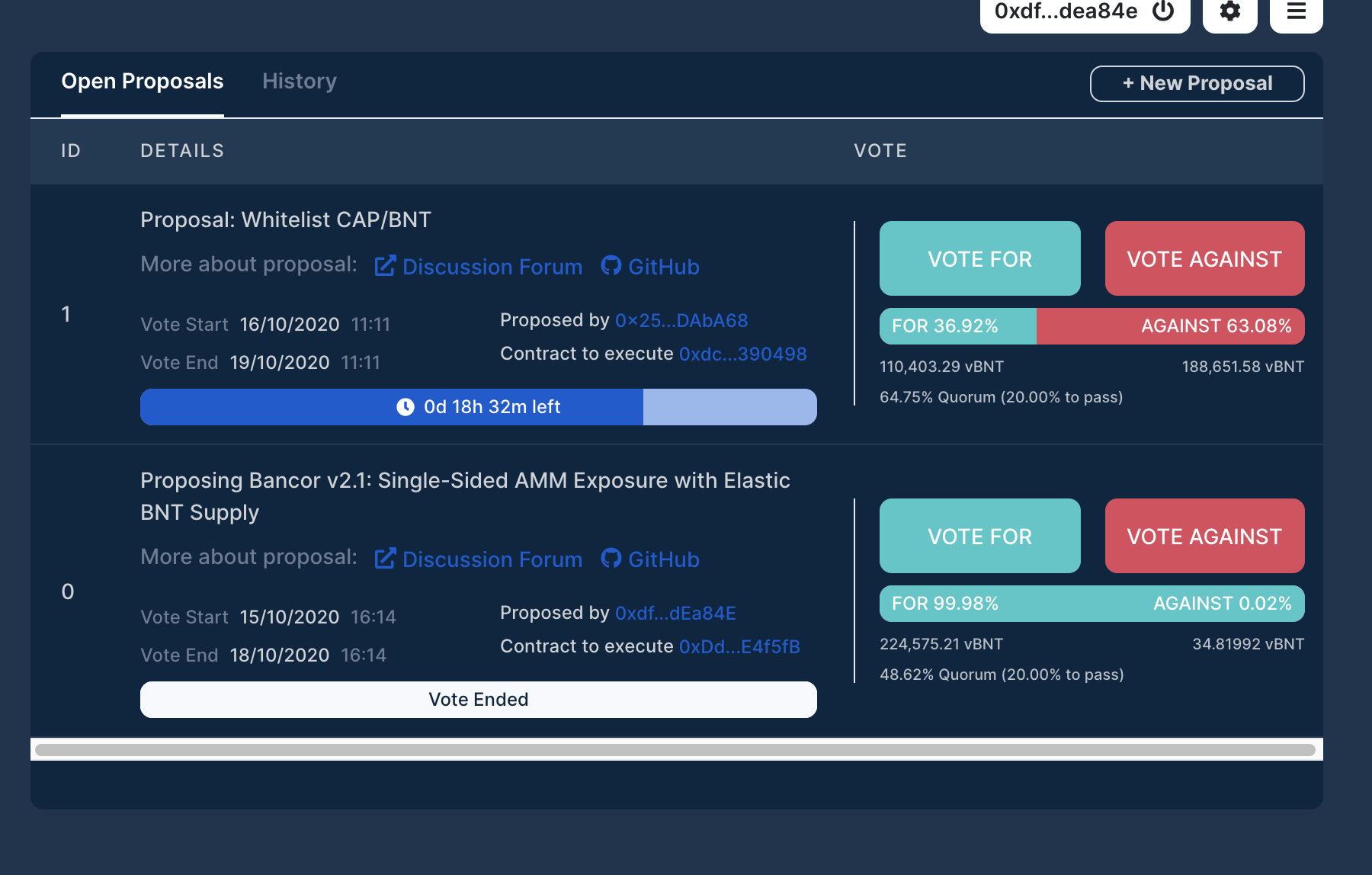This screenshot has width=1372, height=875.
Task: Click the clock icon in the countdown bar
Action: click(406, 406)
